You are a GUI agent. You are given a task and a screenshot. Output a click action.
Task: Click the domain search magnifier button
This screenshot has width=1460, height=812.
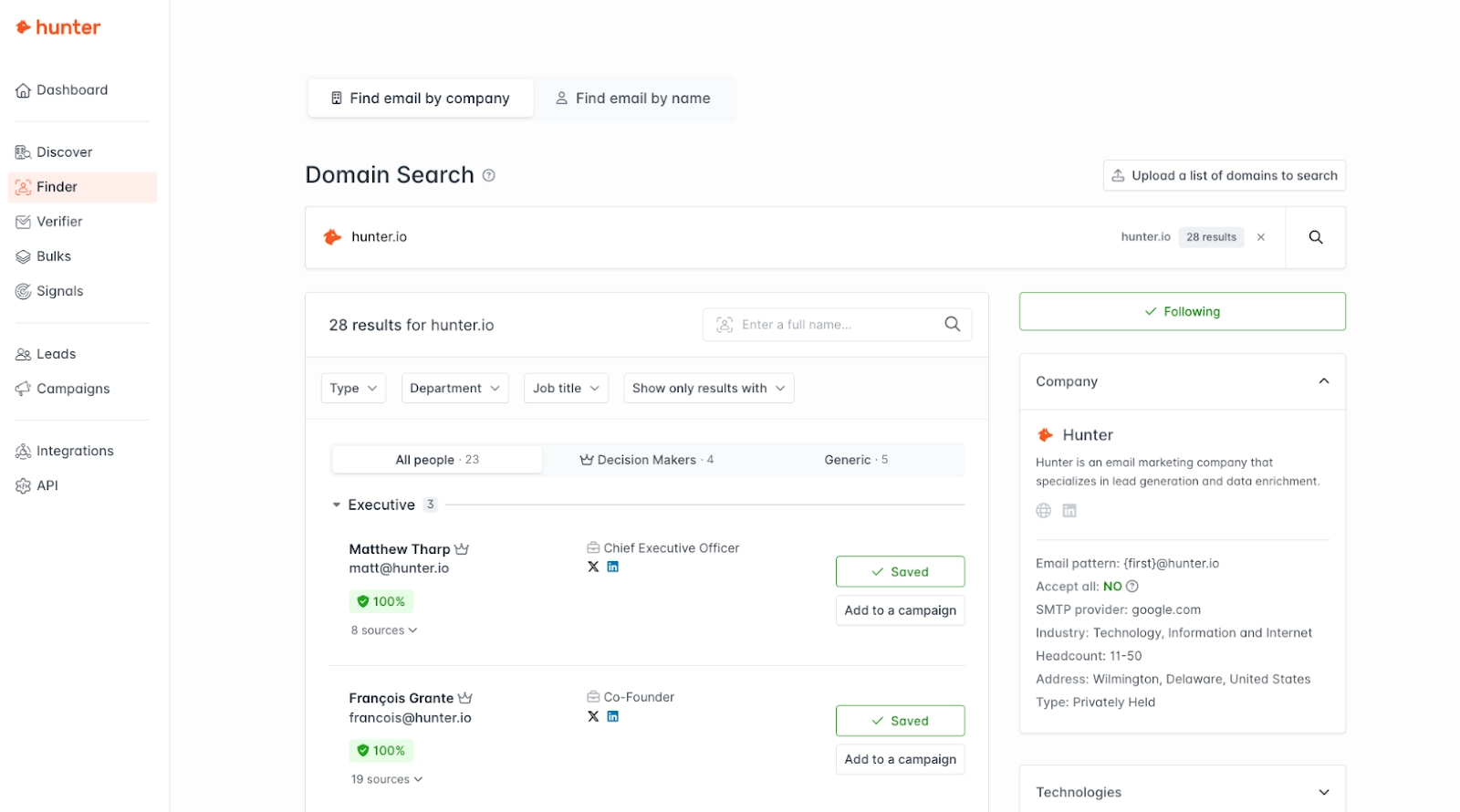tap(1315, 237)
